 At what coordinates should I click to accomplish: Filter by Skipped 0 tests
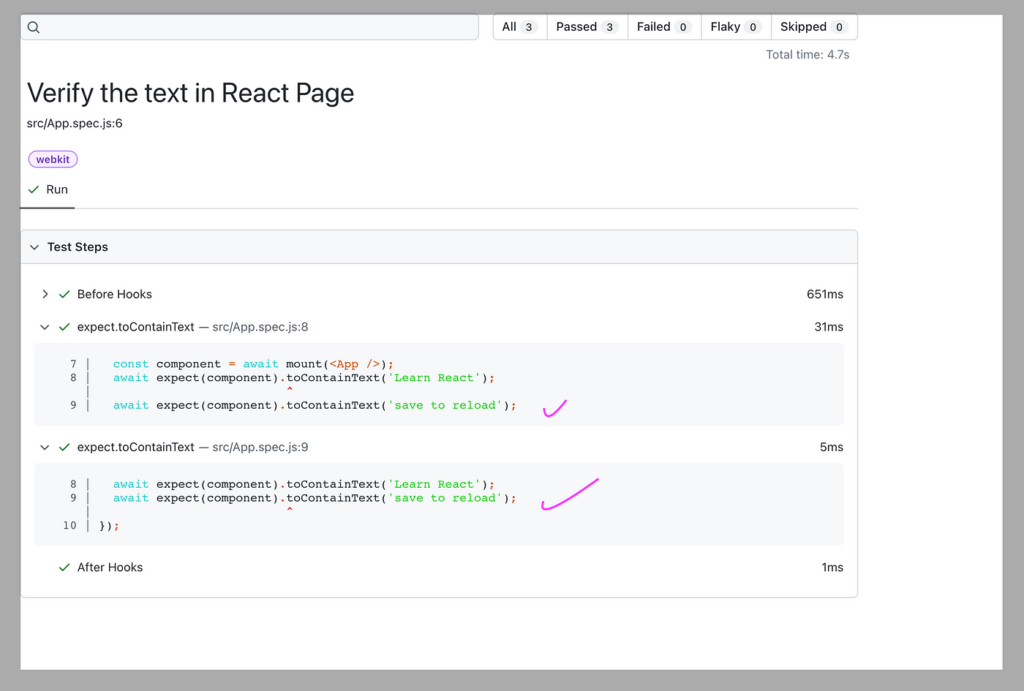[814, 27]
